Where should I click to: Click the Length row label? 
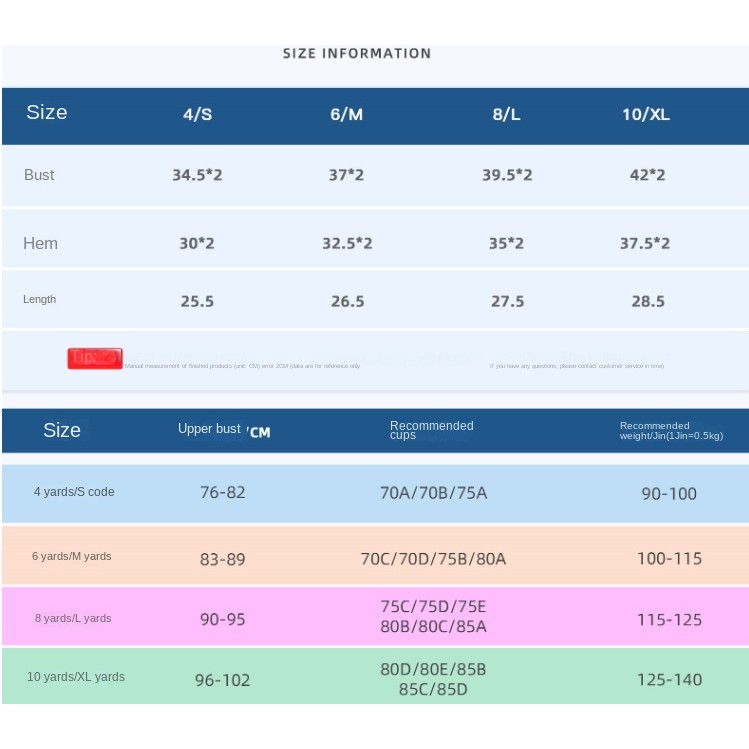(x=40, y=300)
